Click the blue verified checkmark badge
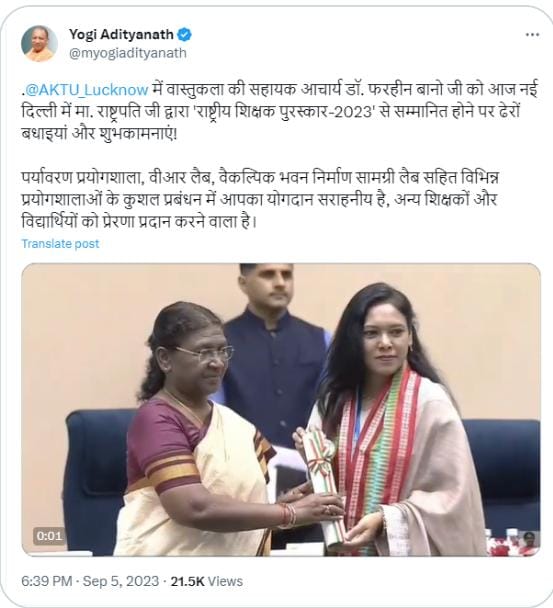Screen dimensions: 553x608 pyautogui.click(x=184, y=35)
